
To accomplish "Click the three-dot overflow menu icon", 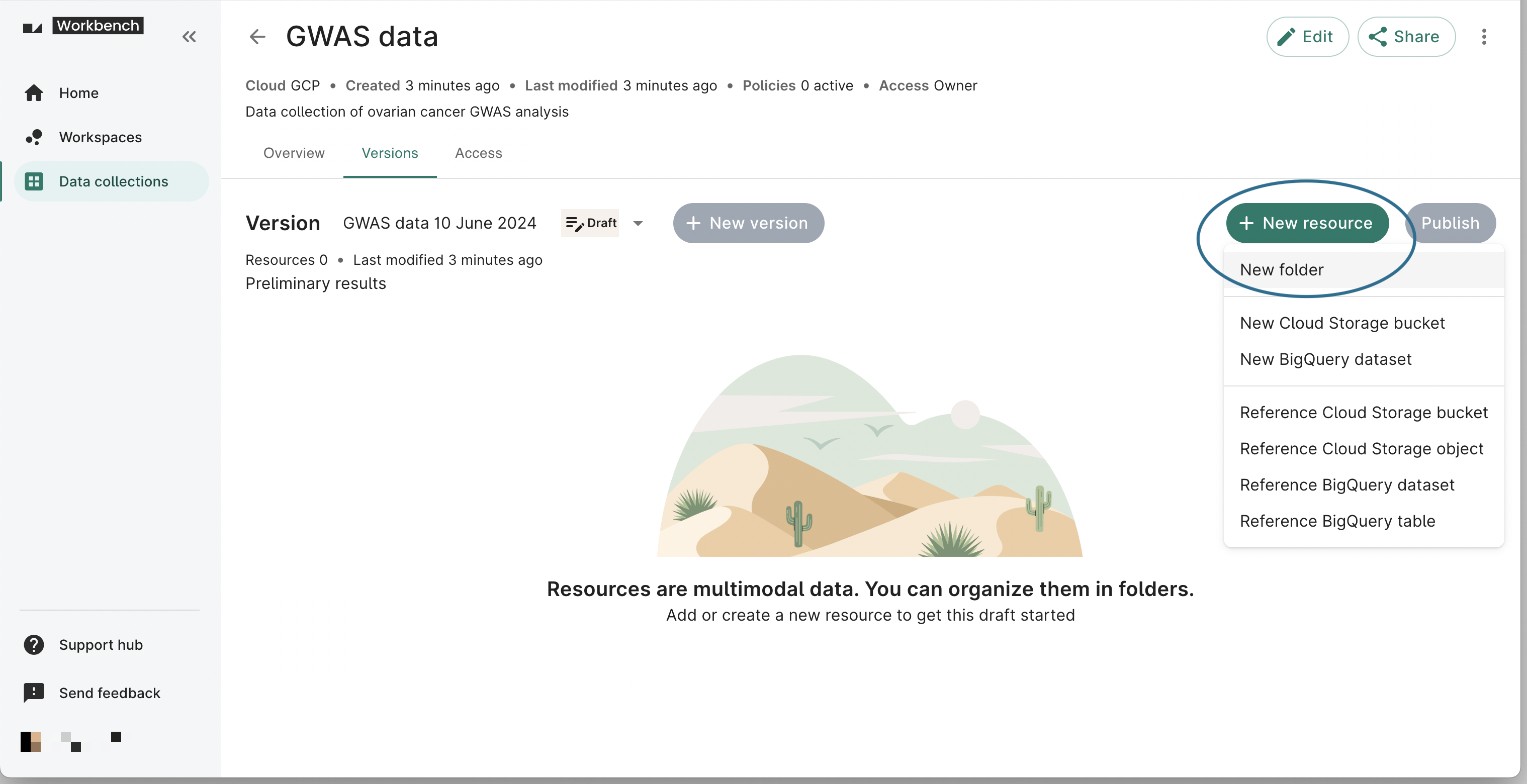I will point(1484,36).
